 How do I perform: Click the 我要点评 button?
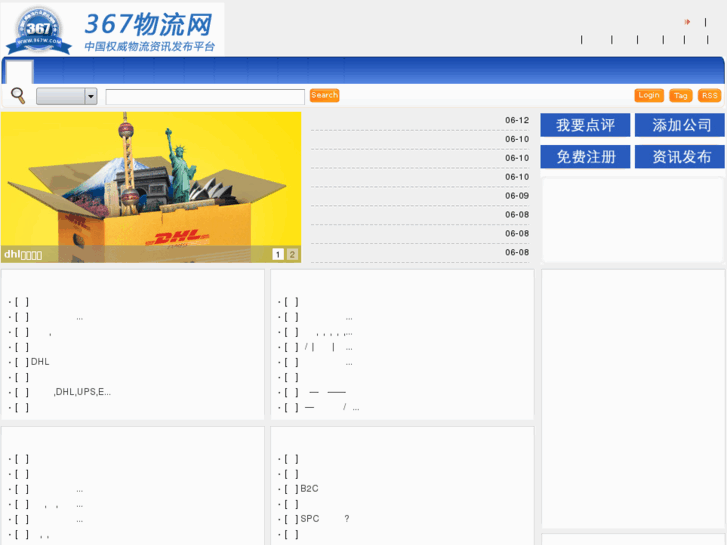[x=585, y=125]
